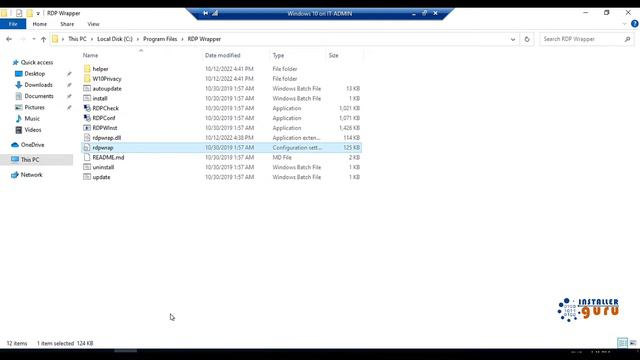Go up one folder level arrow
Image resolution: width=640 pixels, height=360 pixels.
pos(44,39)
